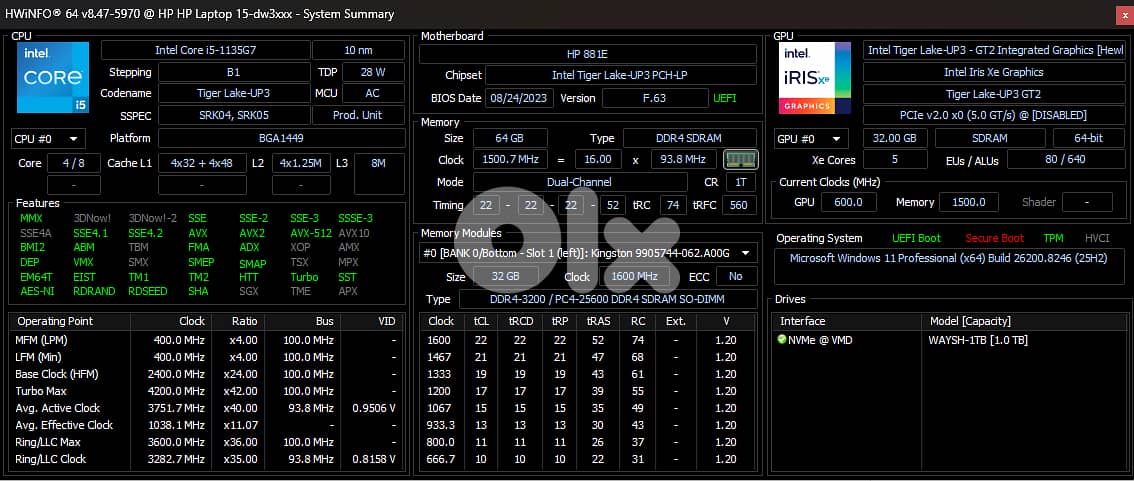This screenshot has height=481, width=1134.
Task: Click the 10 nm process field
Action: 359,50
